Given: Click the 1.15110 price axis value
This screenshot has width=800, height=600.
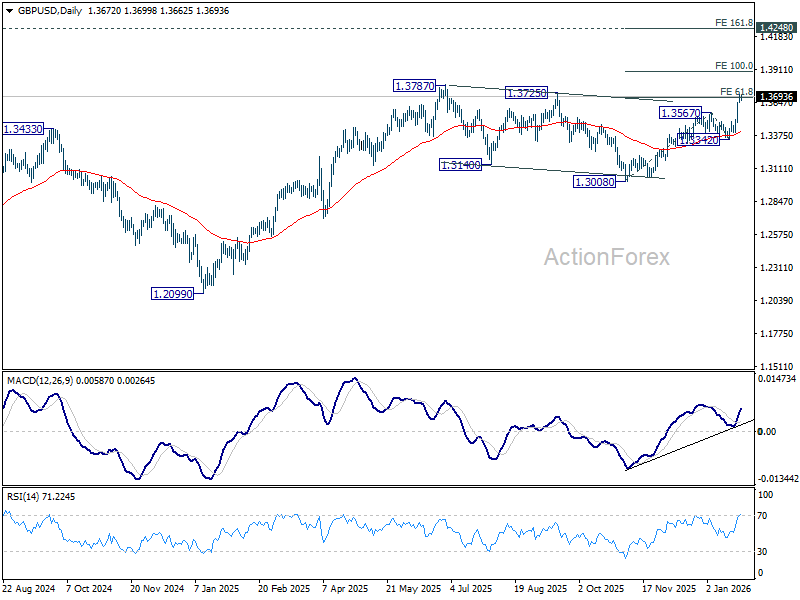Looking at the screenshot, I should pyautogui.click(x=777, y=366).
